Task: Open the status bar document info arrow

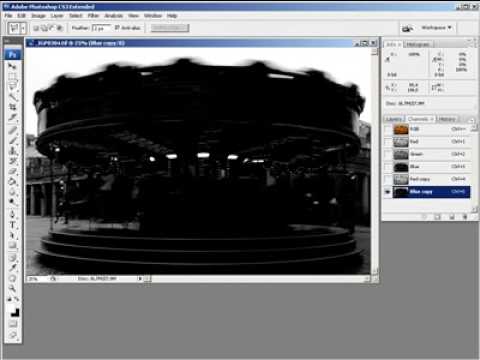Action: tap(140, 278)
